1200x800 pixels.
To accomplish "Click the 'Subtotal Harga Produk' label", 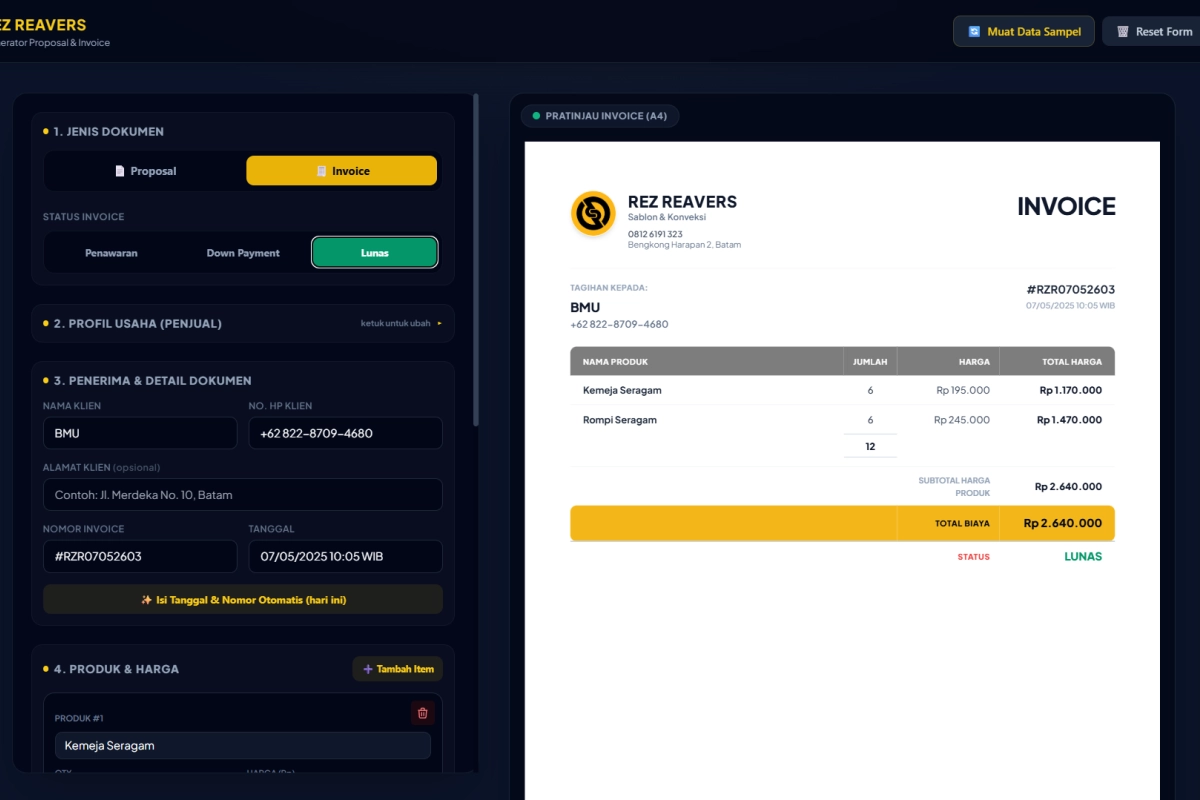I will [x=954, y=487].
